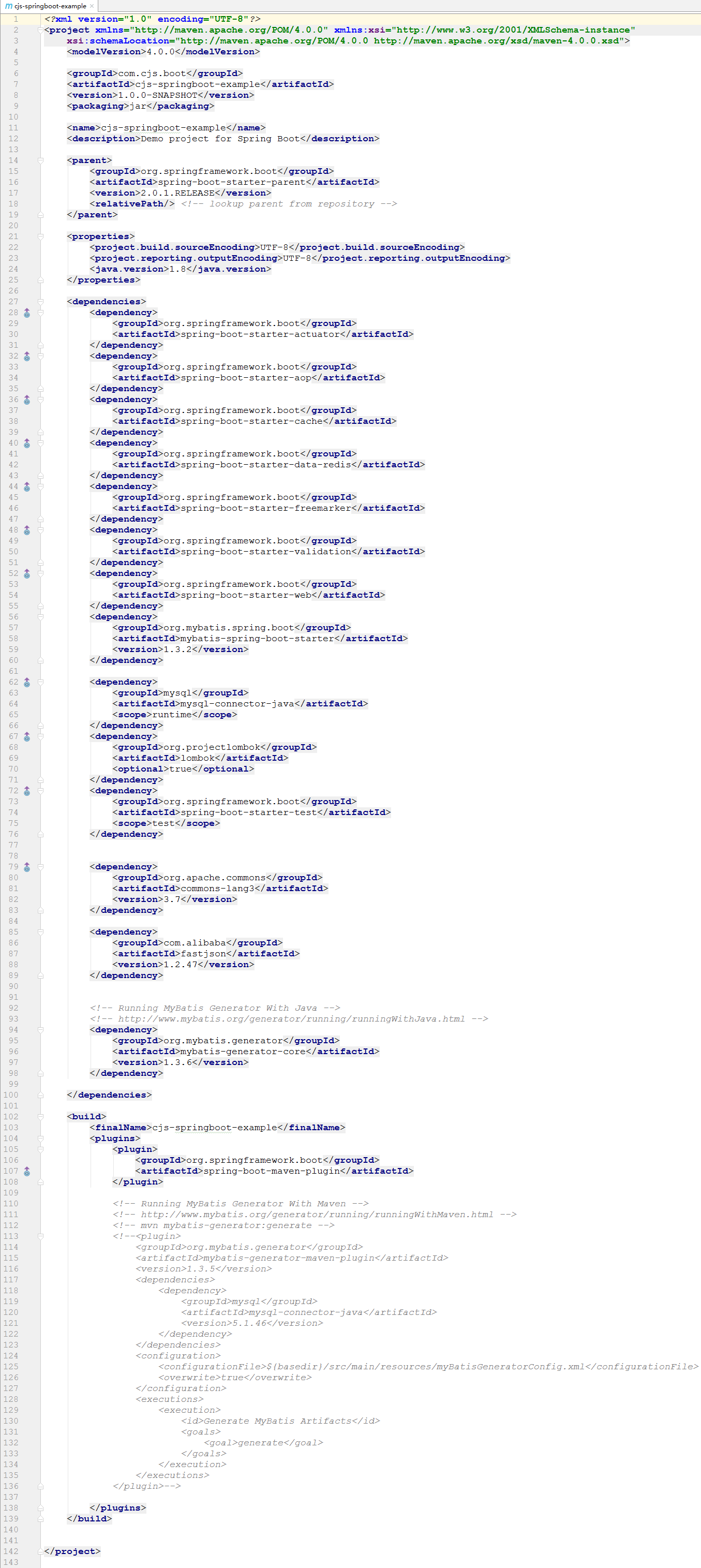Click gutter marker beside spring-boot-starter-aop dependency
This screenshot has width=701, height=1568.
point(27,356)
